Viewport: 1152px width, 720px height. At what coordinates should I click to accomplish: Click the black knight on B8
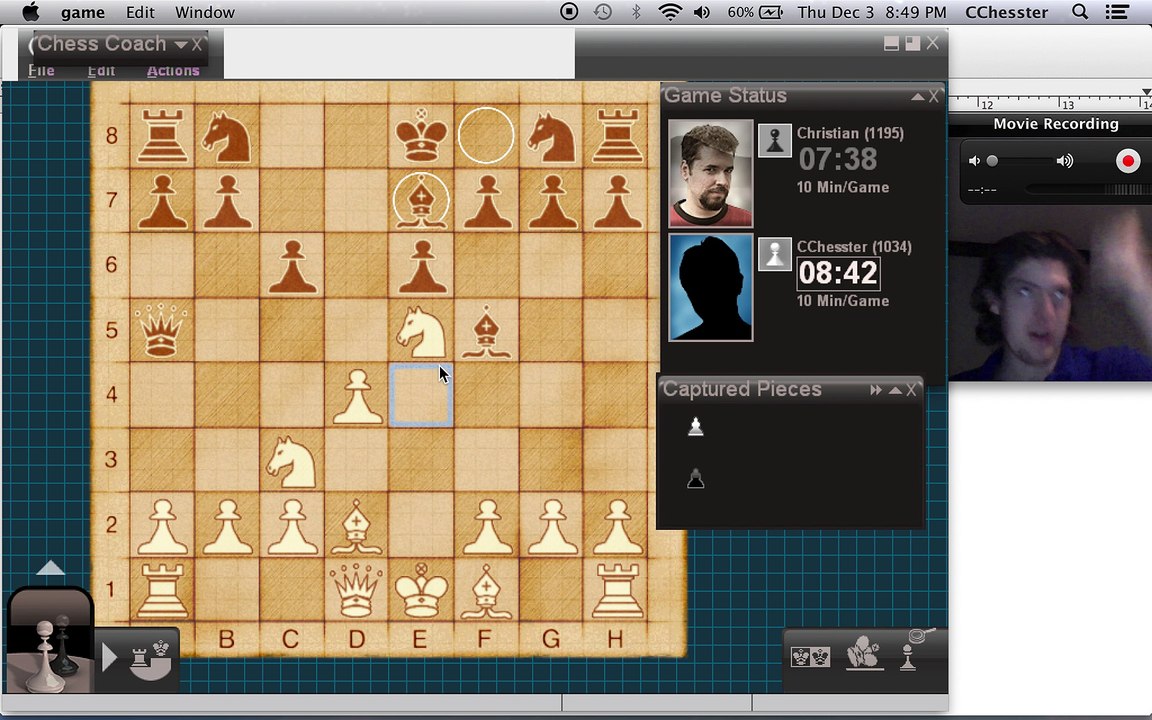227,137
